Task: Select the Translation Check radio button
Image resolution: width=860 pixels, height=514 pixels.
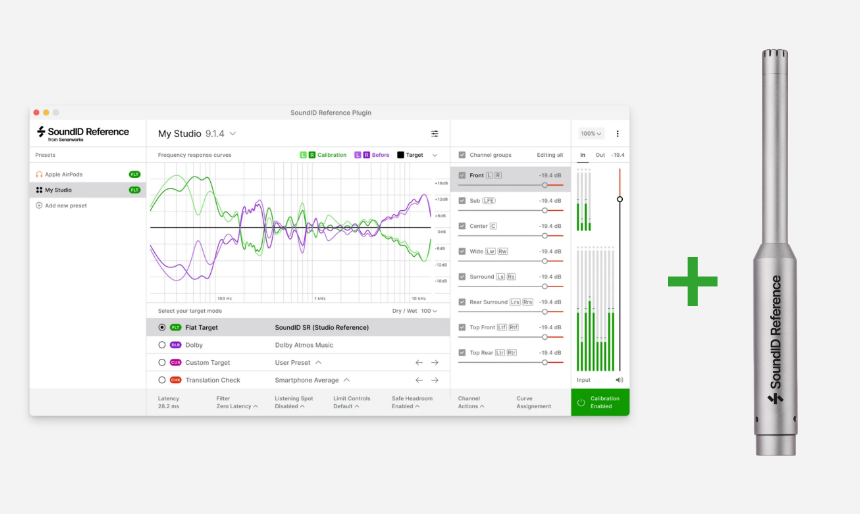Action: (x=162, y=380)
